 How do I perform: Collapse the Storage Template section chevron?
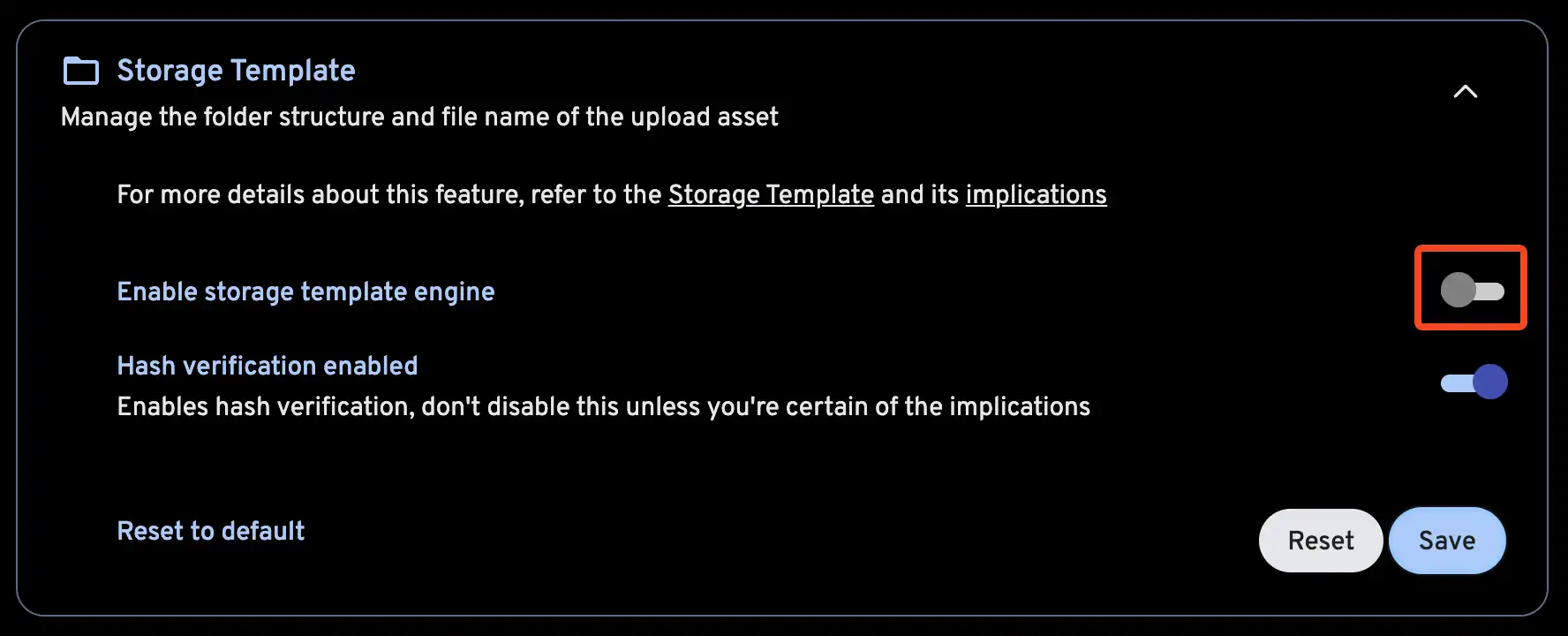(x=1465, y=92)
